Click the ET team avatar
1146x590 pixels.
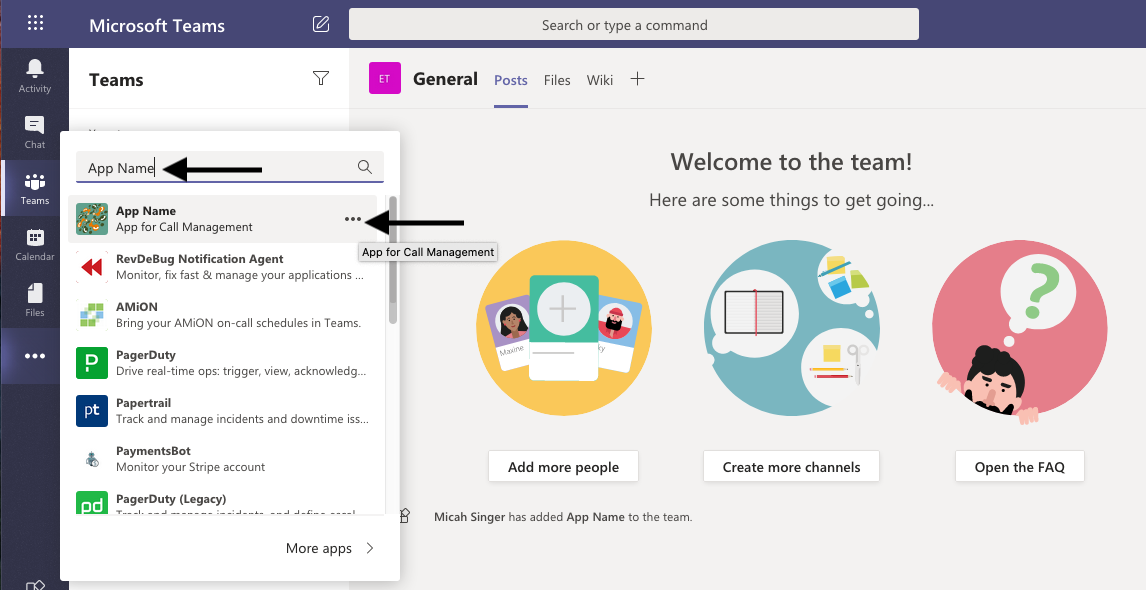384,79
